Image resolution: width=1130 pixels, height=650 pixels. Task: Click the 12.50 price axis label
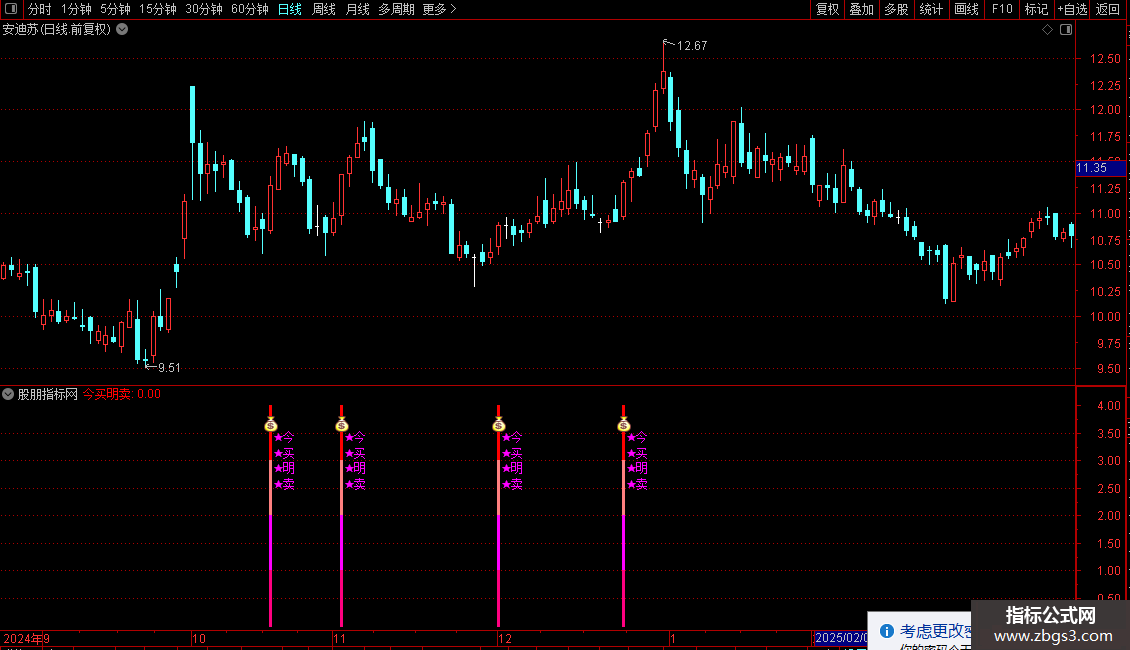(1105, 58)
